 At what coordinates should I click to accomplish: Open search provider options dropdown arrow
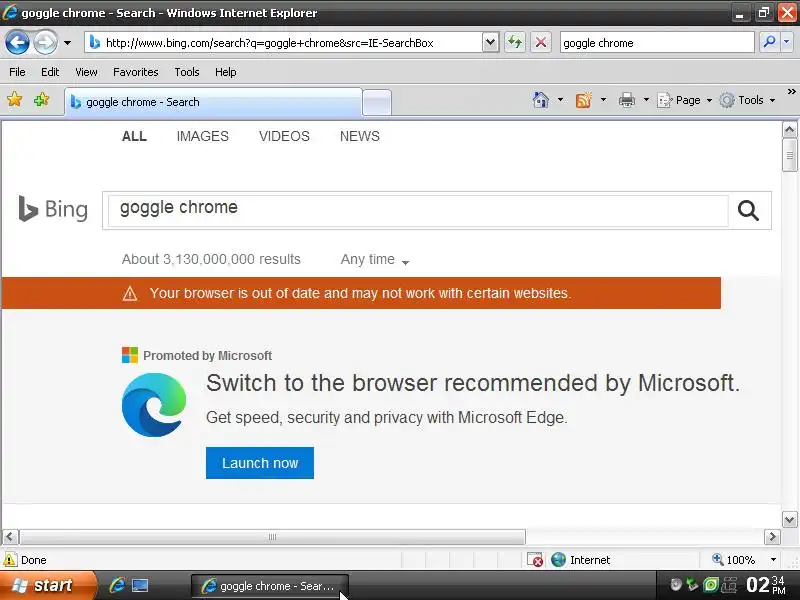786,42
